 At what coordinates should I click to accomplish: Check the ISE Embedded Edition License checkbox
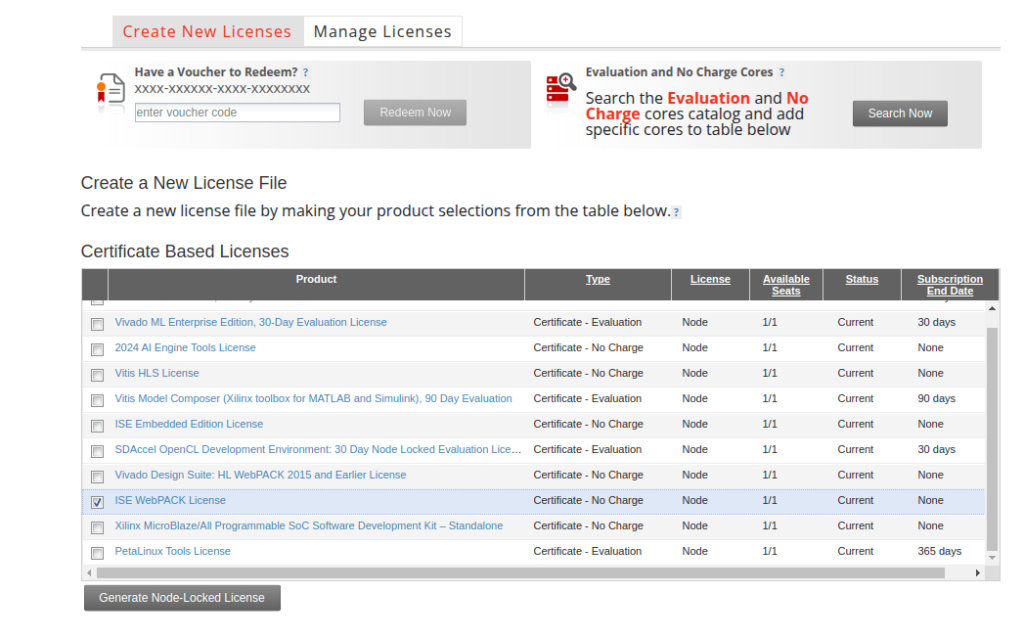[x=97, y=426]
